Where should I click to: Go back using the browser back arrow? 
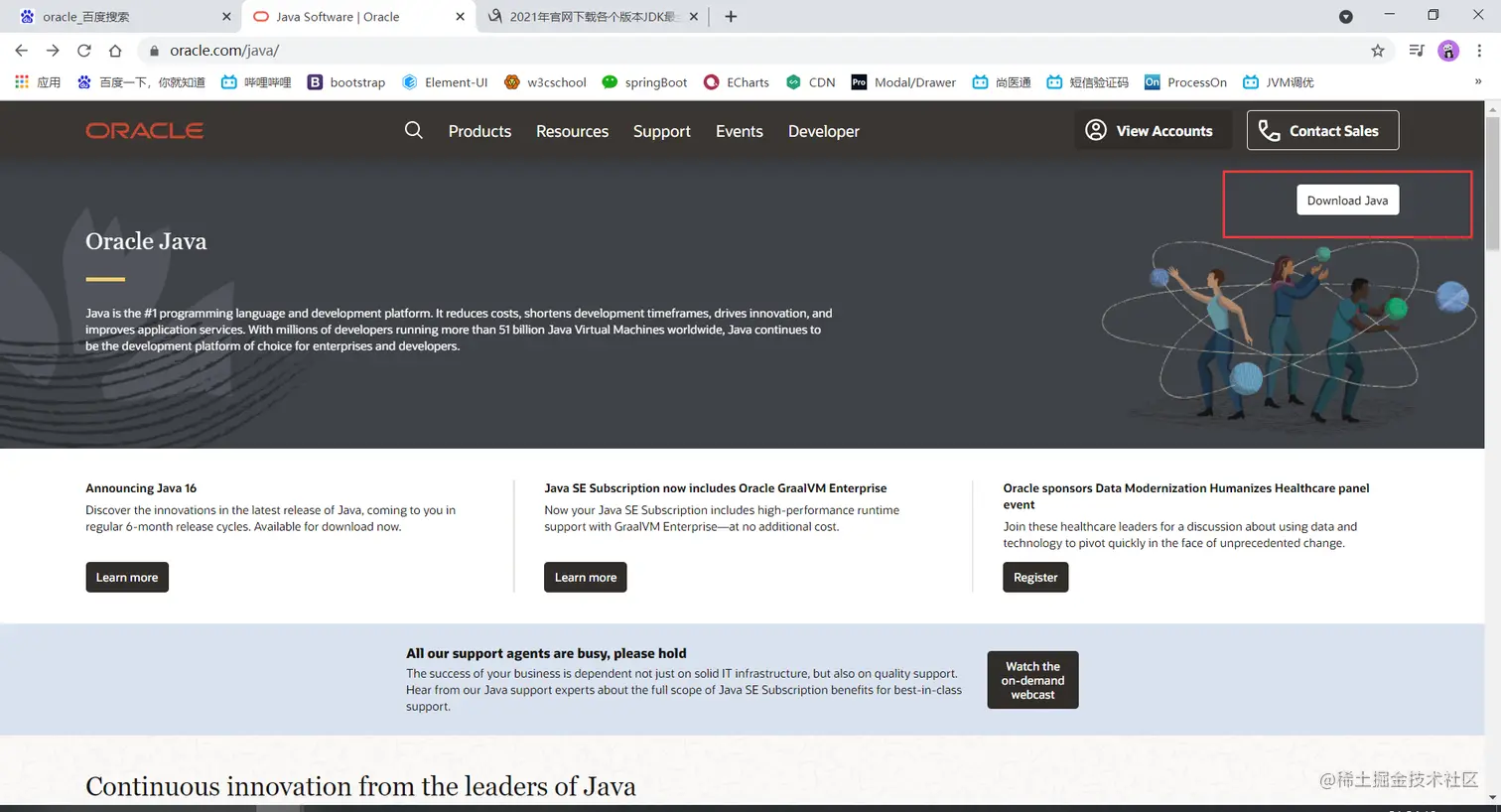tap(22, 51)
